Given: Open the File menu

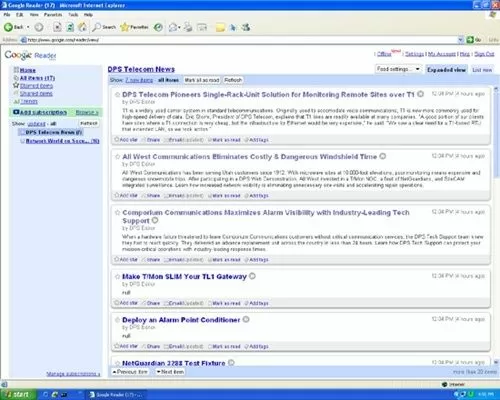Looking at the screenshot, I should [x=7, y=15].
